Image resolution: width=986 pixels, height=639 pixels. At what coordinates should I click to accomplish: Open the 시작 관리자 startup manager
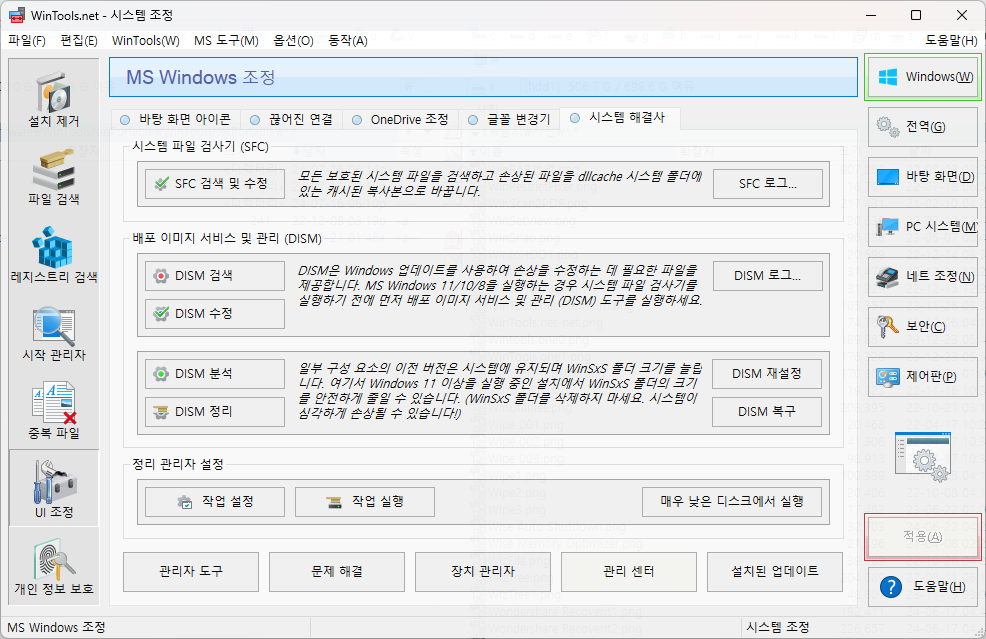click(x=54, y=332)
